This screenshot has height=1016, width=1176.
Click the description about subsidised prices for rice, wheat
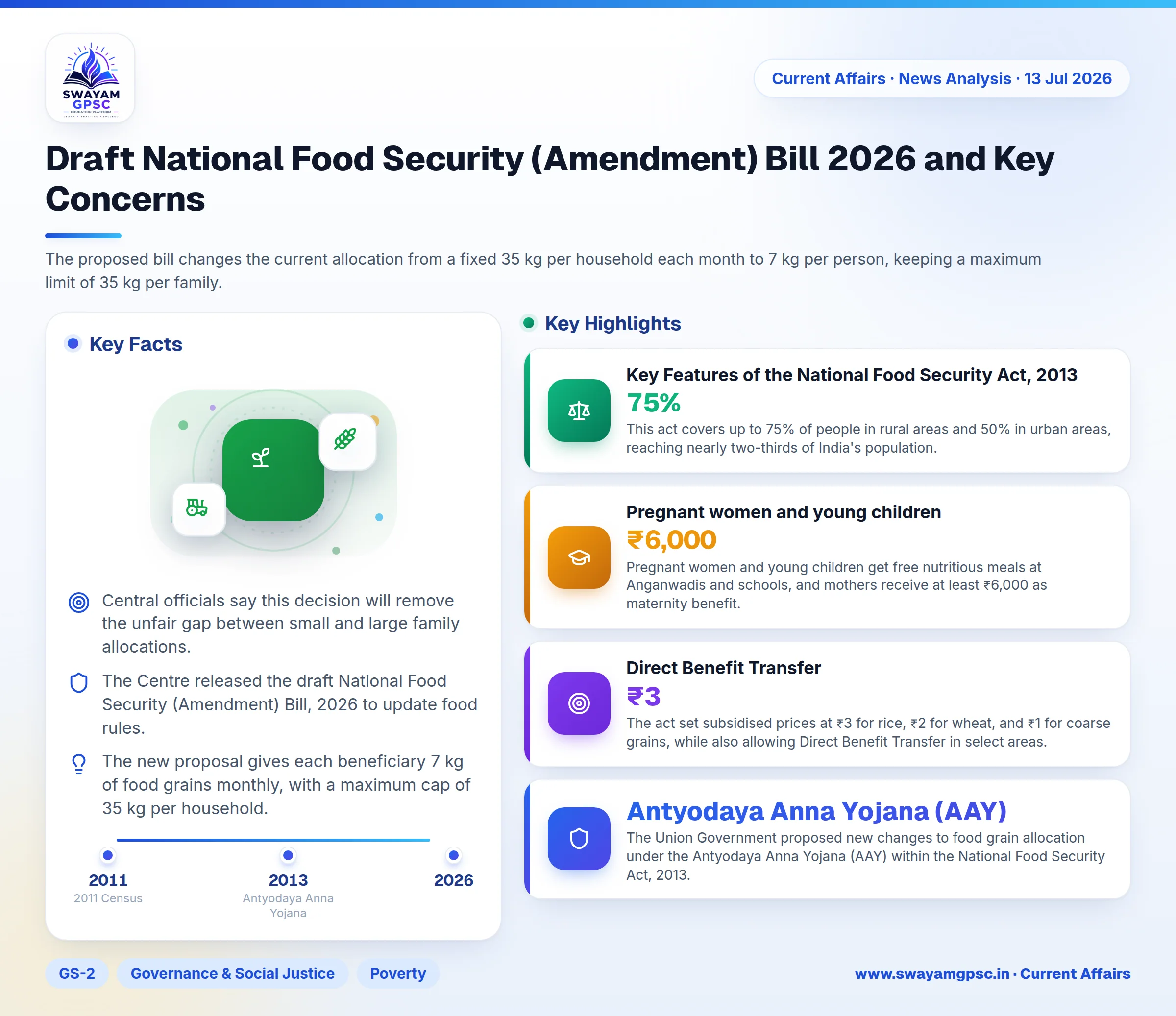[868, 732]
